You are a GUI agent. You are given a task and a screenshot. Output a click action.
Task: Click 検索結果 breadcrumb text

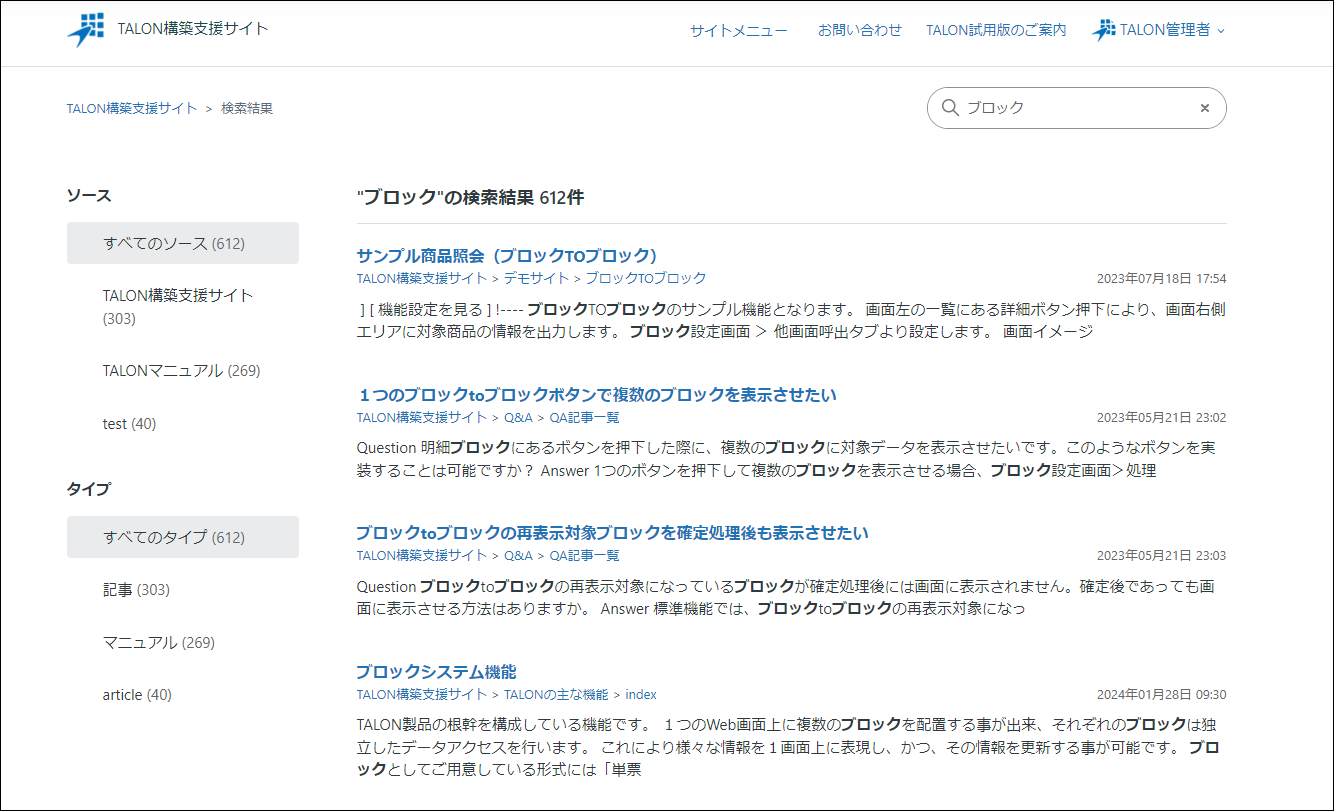tap(247, 108)
